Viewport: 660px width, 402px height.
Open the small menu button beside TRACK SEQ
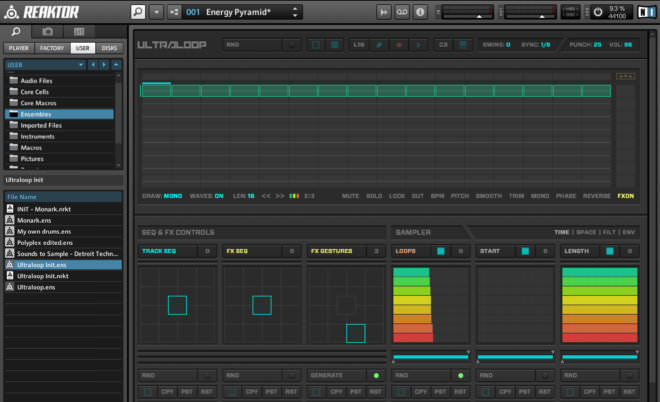coord(207,251)
